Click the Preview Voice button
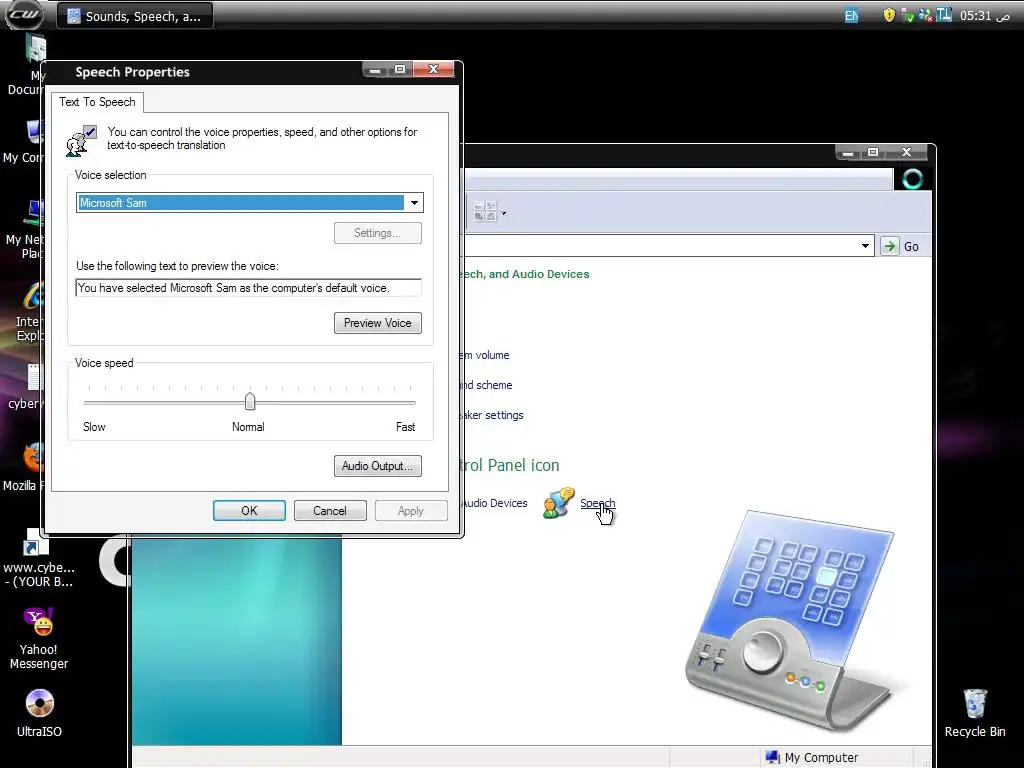 [377, 323]
